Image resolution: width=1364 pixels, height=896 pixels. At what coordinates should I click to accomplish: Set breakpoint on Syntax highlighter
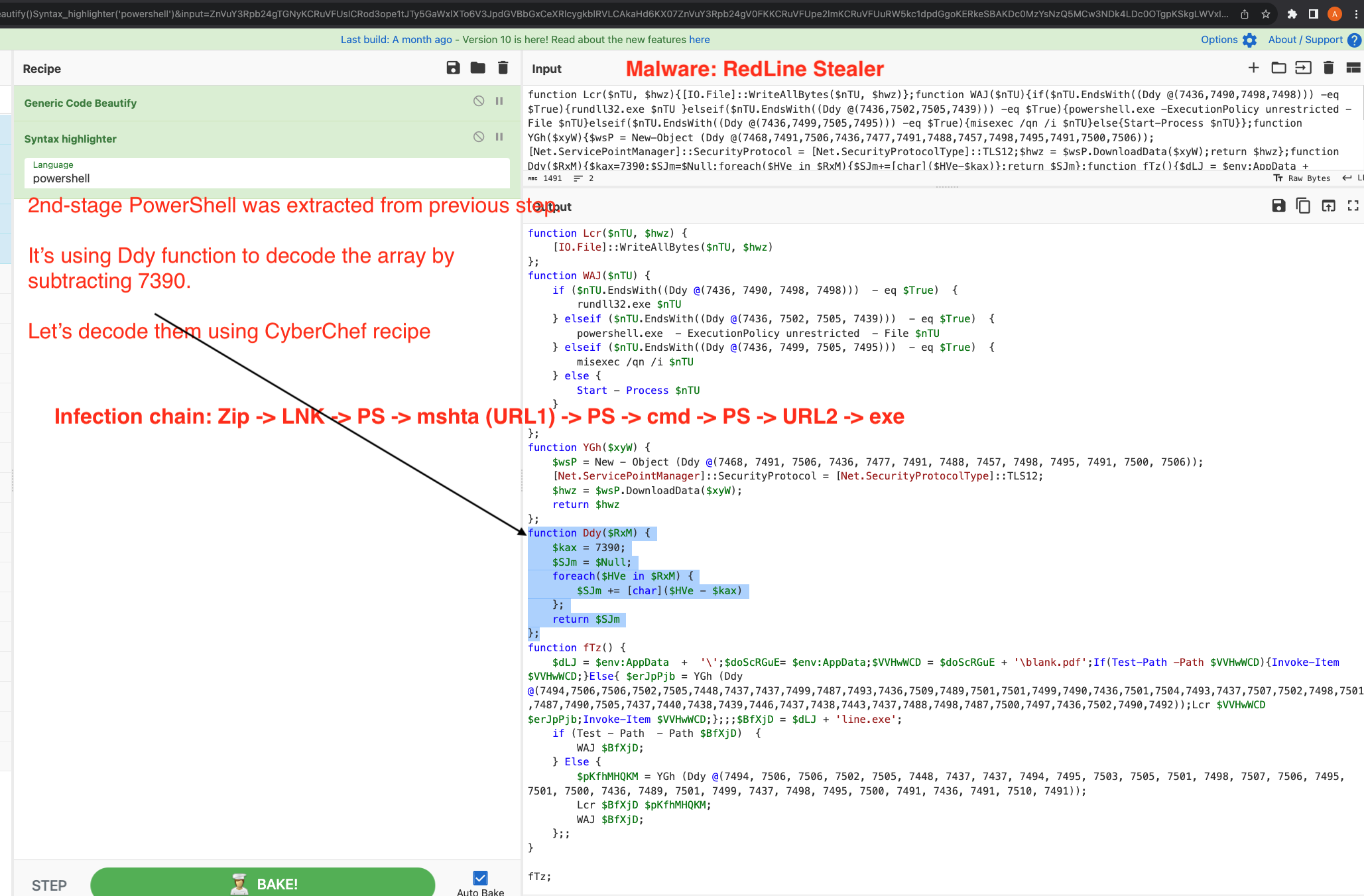click(x=499, y=137)
